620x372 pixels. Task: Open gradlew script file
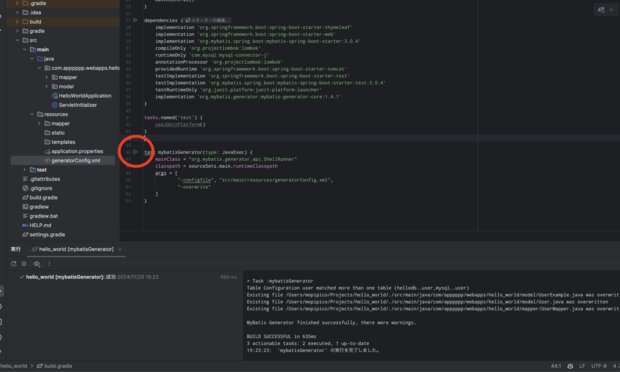point(36,207)
